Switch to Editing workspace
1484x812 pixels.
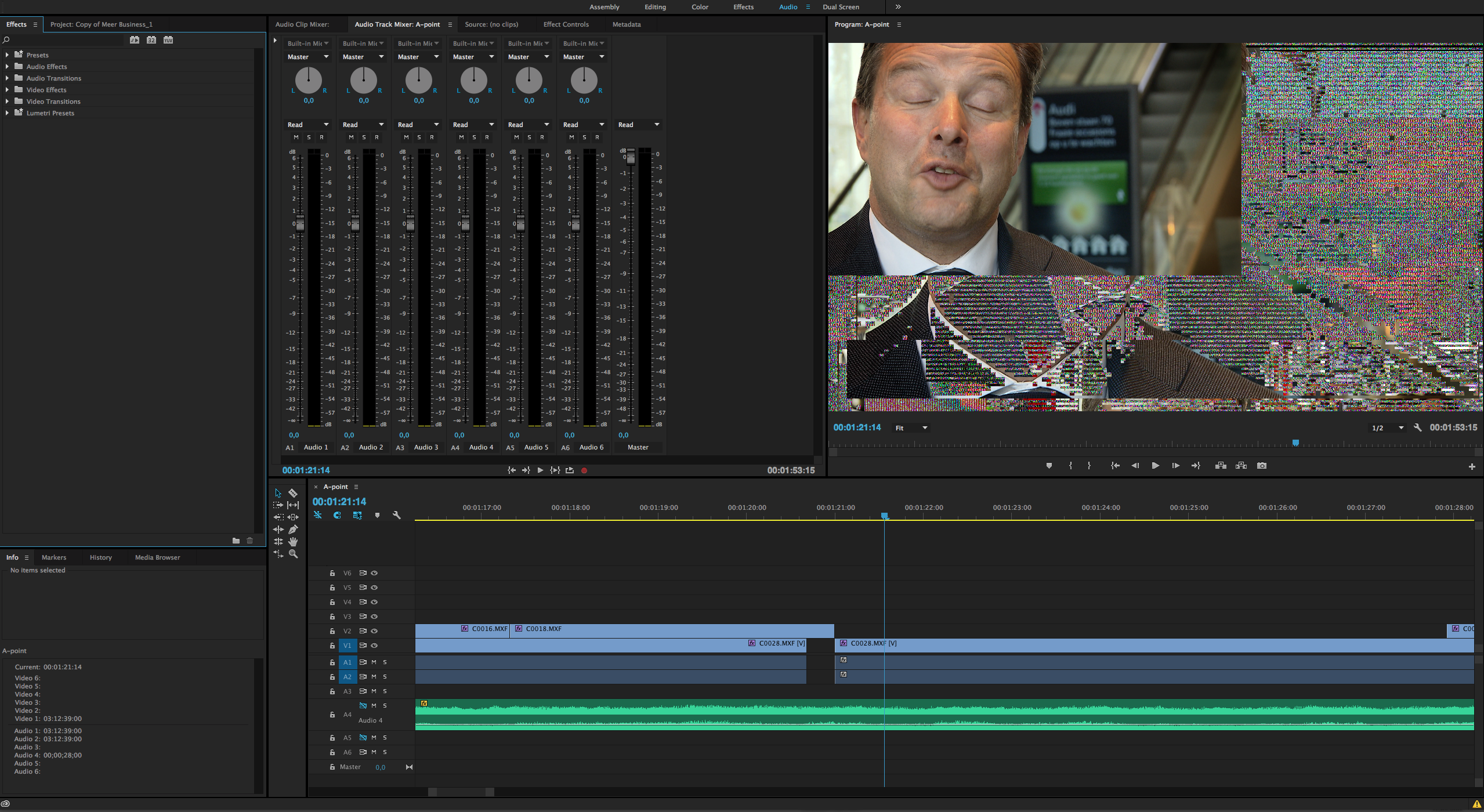(655, 7)
